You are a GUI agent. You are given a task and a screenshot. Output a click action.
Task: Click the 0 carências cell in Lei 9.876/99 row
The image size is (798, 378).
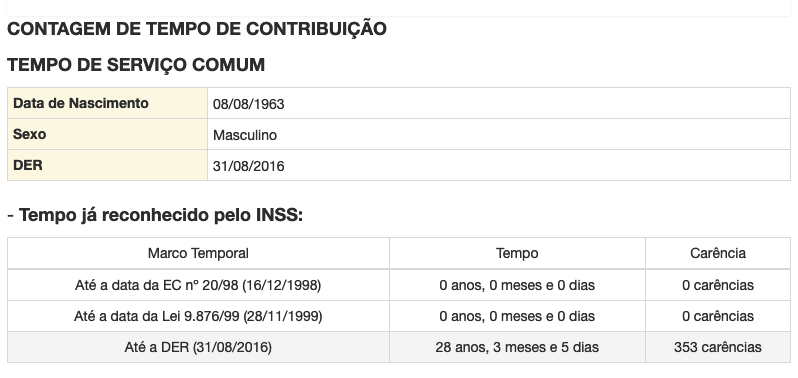coord(718,316)
